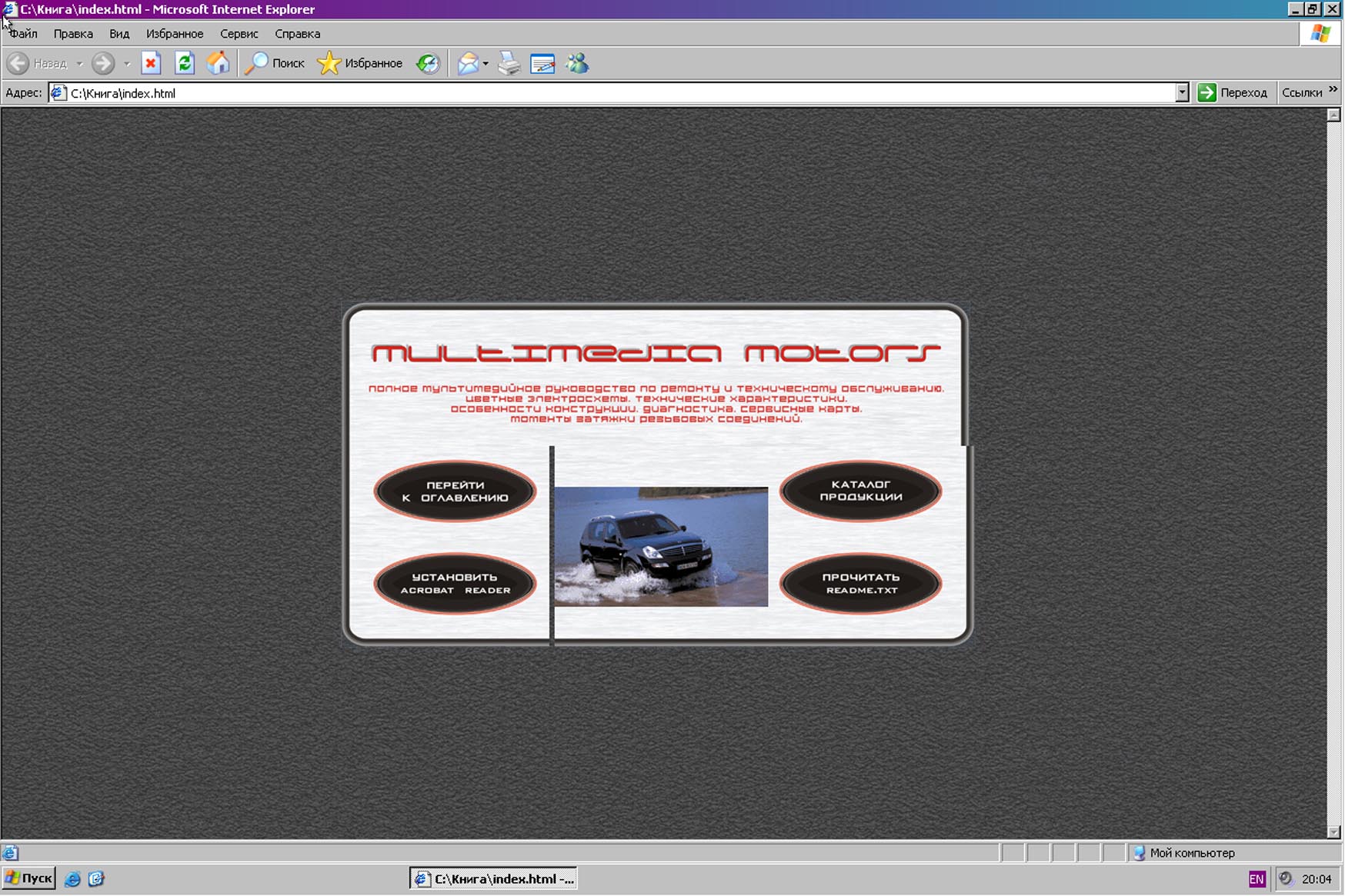Open the Сервис menu

(239, 34)
